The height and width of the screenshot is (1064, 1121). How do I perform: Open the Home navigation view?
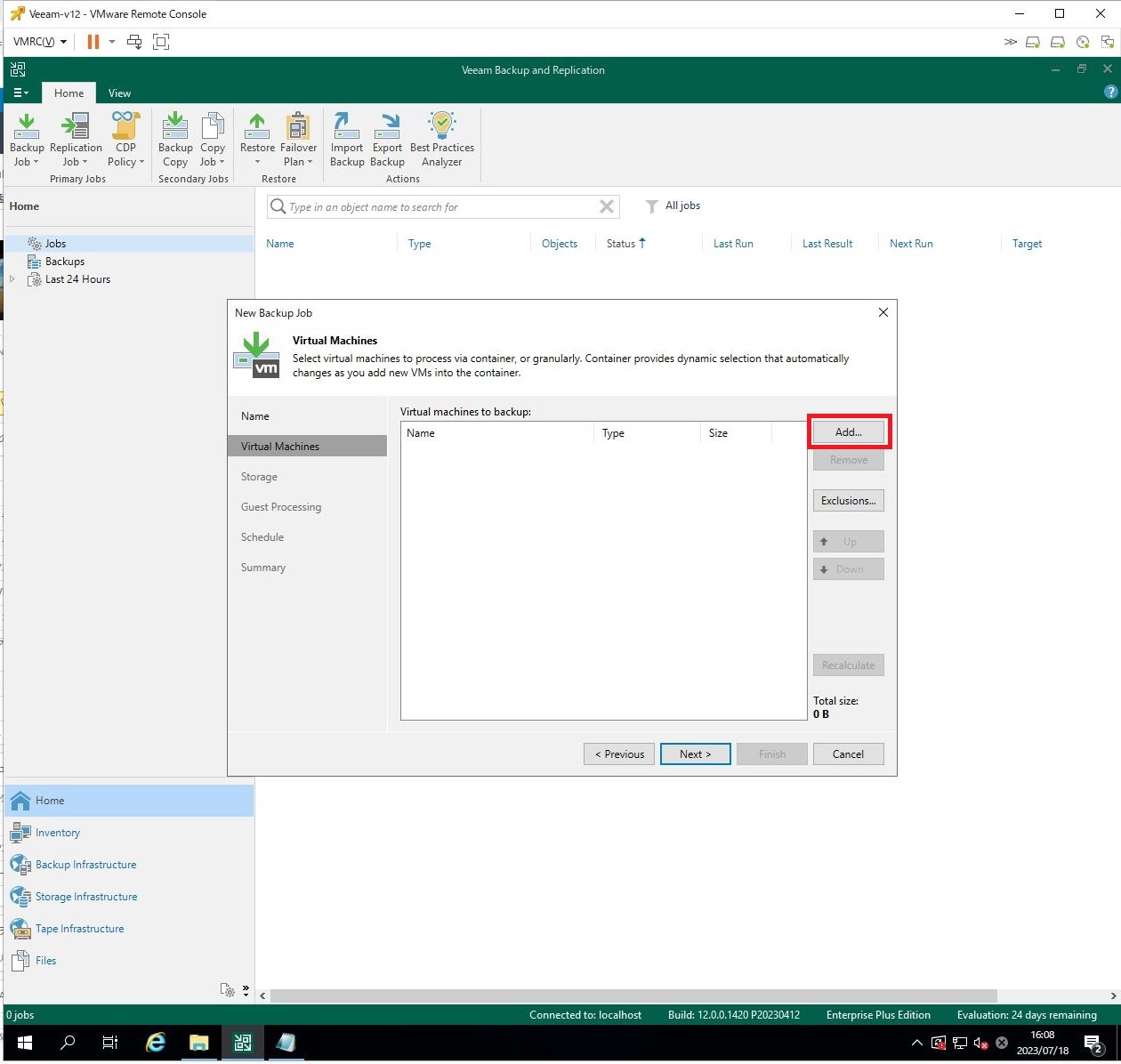(129, 801)
